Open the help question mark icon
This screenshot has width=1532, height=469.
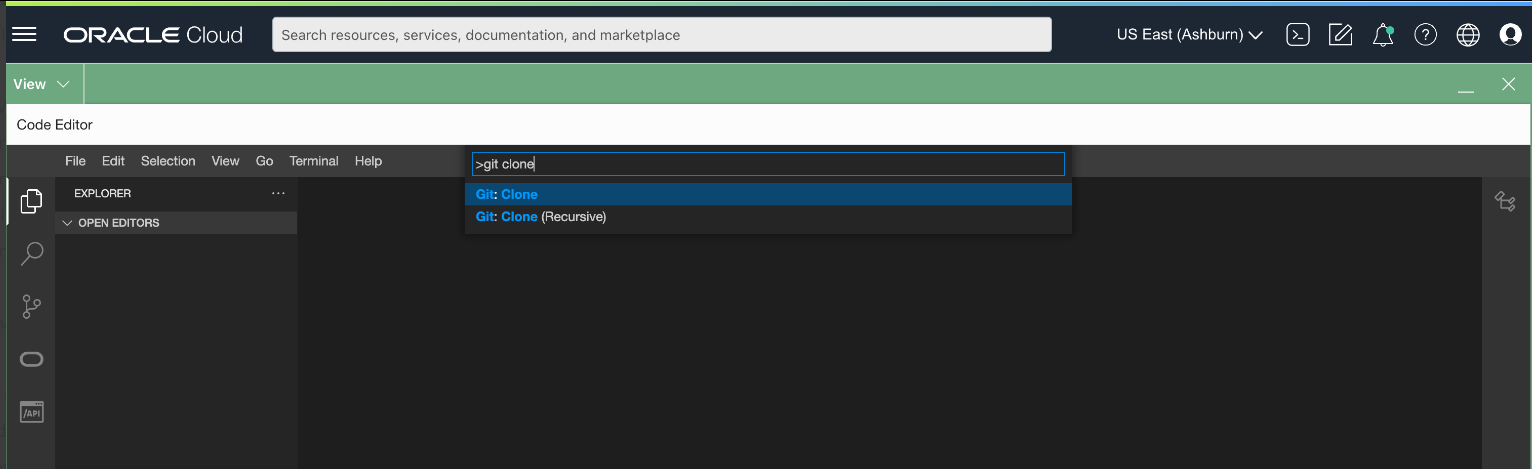[x=1425, y=34]
